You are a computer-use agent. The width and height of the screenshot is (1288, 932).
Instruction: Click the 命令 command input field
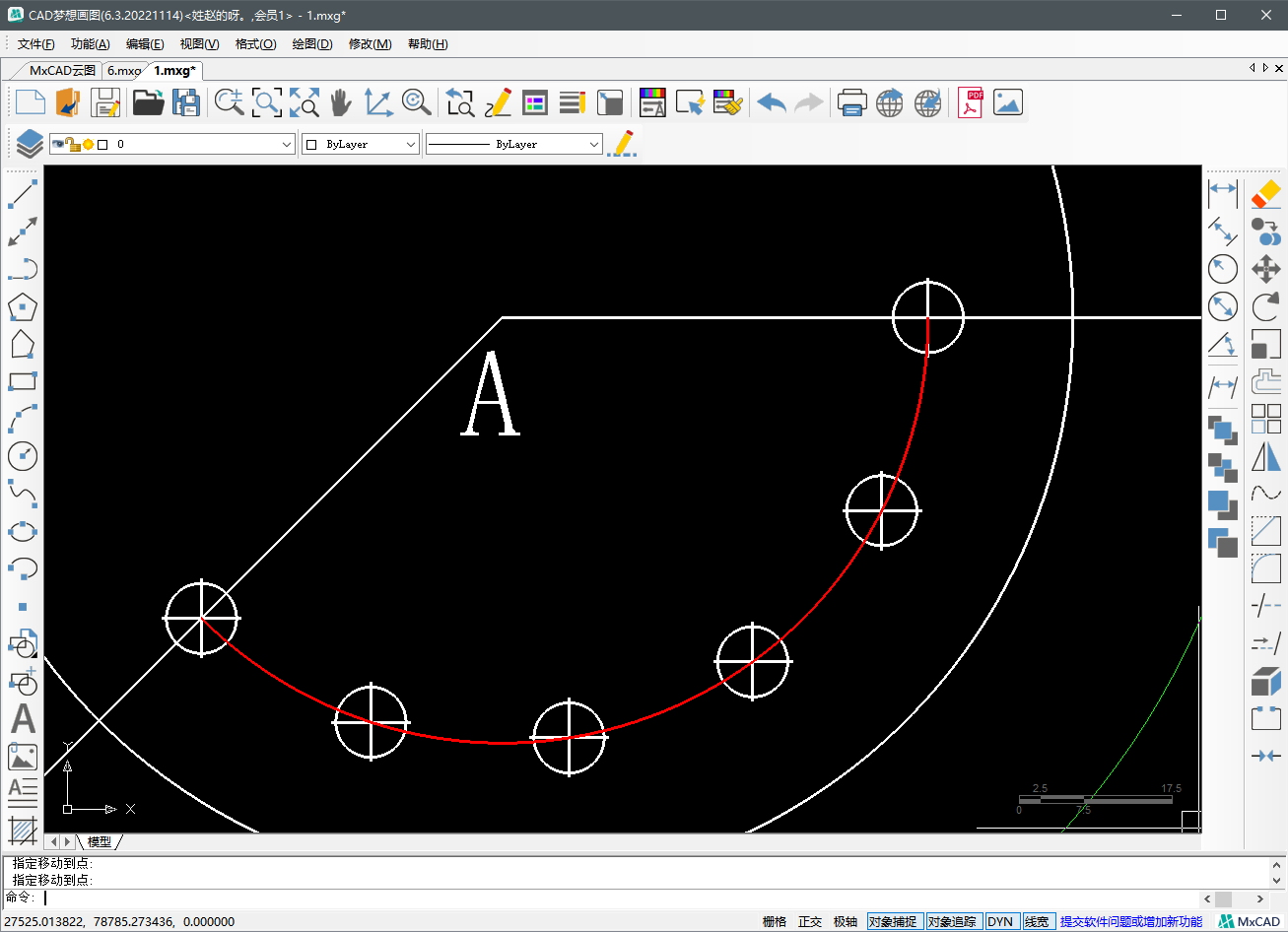(619, 899)
